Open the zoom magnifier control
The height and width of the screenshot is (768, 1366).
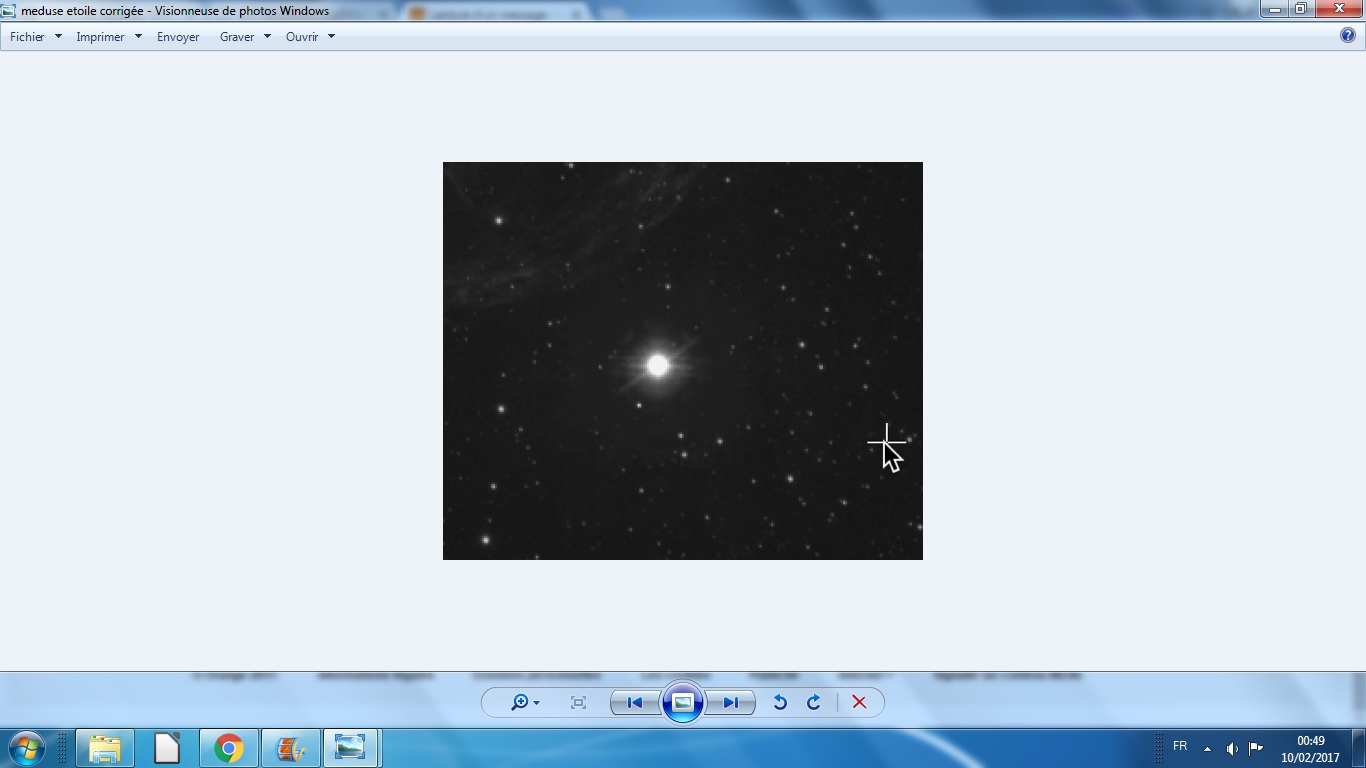point(524,703)
